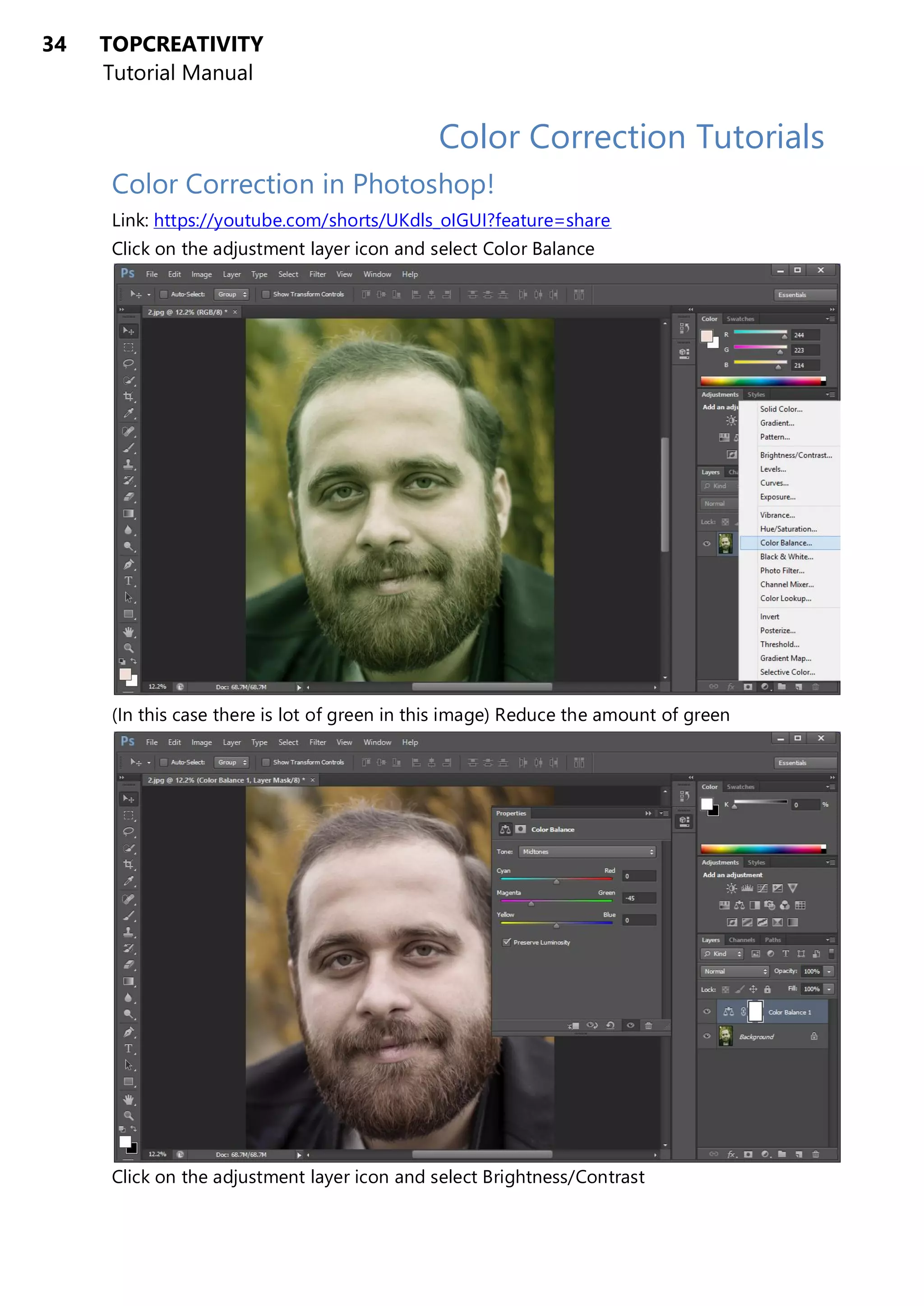Open Group dropdown in the RGB/8 window
Screen dimensions: 924x1306
[231, 294]
